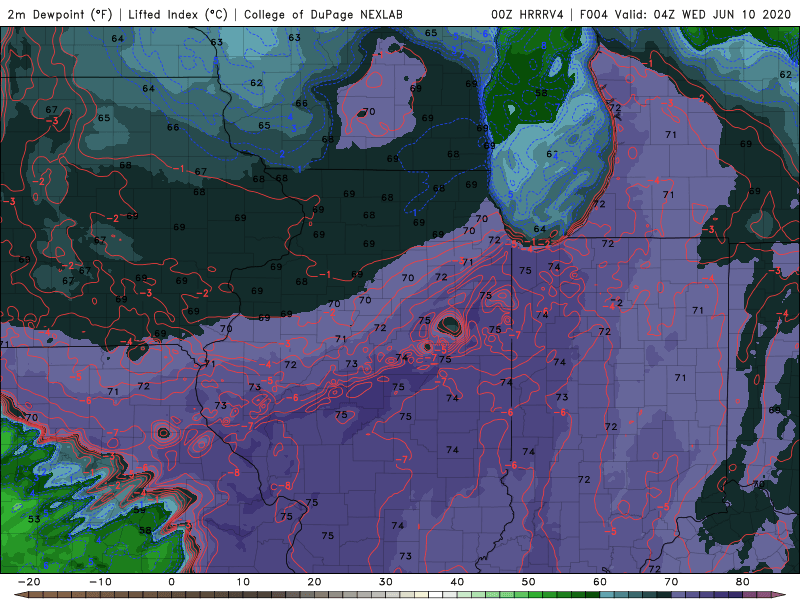Click the "40" color scale label
The height and width of the screenshot is (600, 800).
click(457, 582)
